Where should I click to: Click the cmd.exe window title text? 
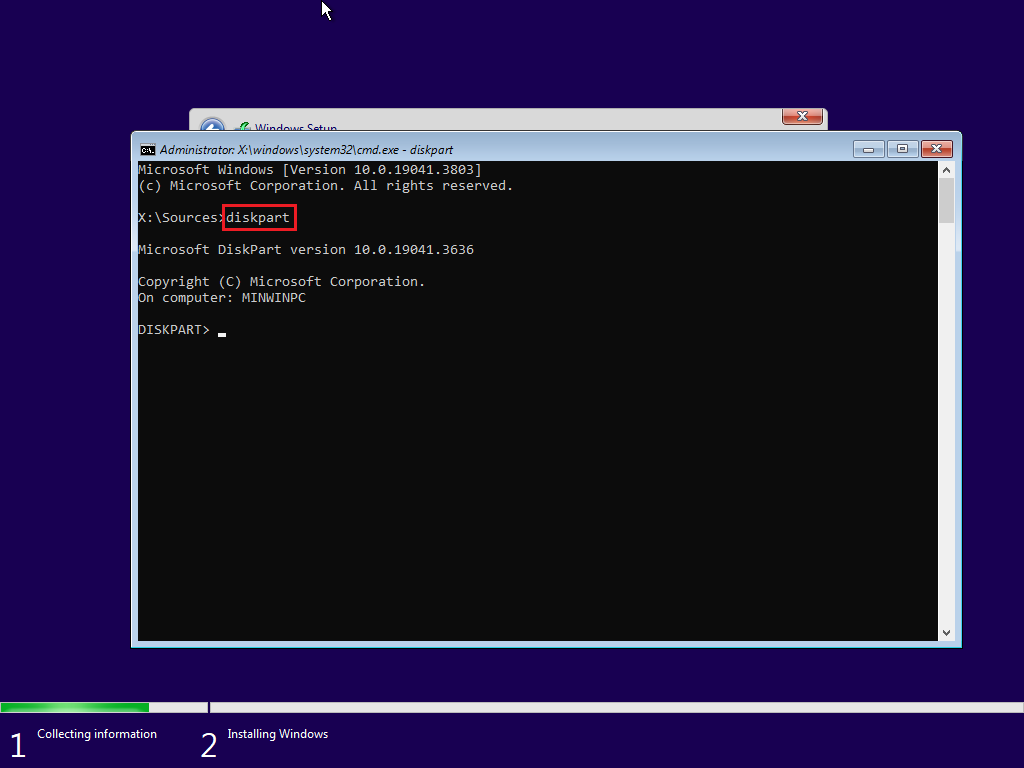[306, 150]
